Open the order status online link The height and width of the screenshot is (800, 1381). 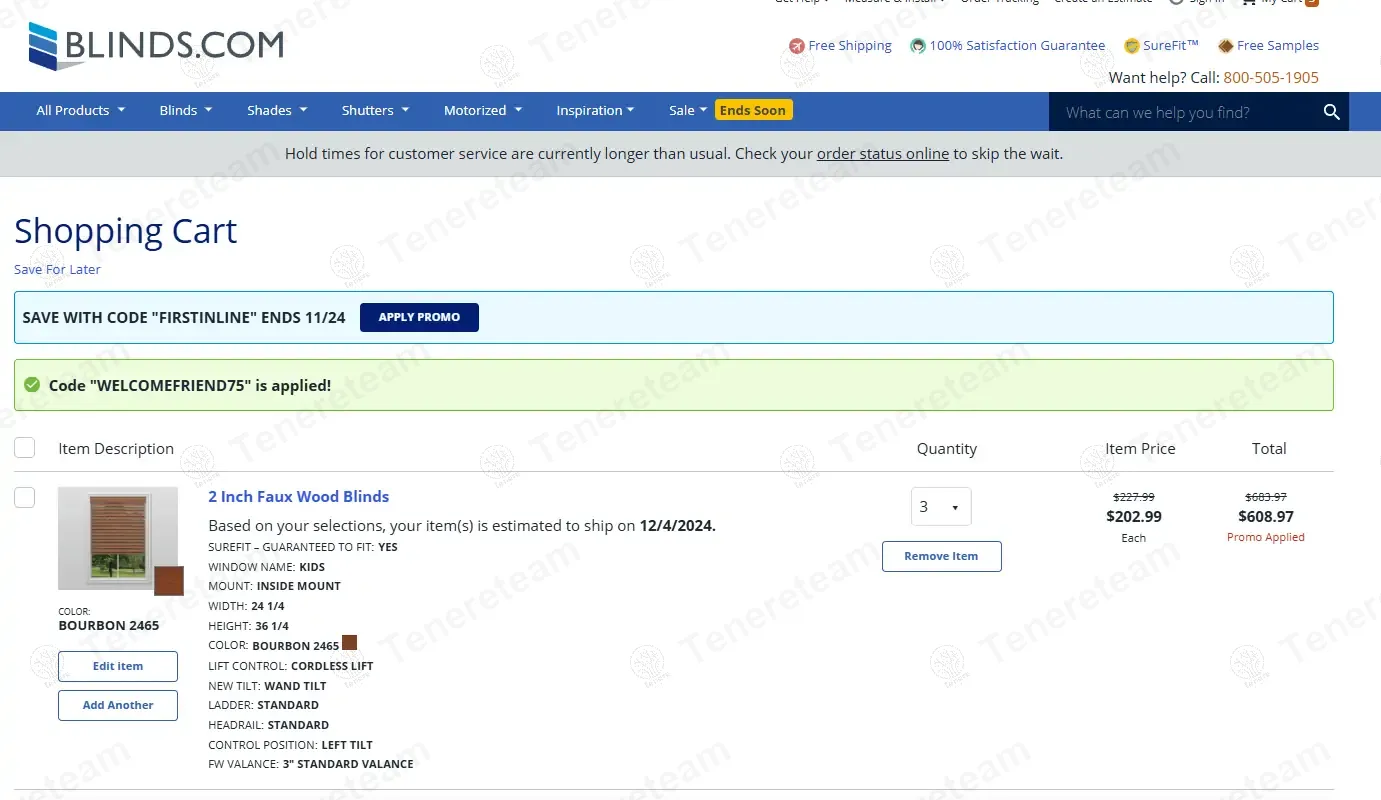[882, 154]
